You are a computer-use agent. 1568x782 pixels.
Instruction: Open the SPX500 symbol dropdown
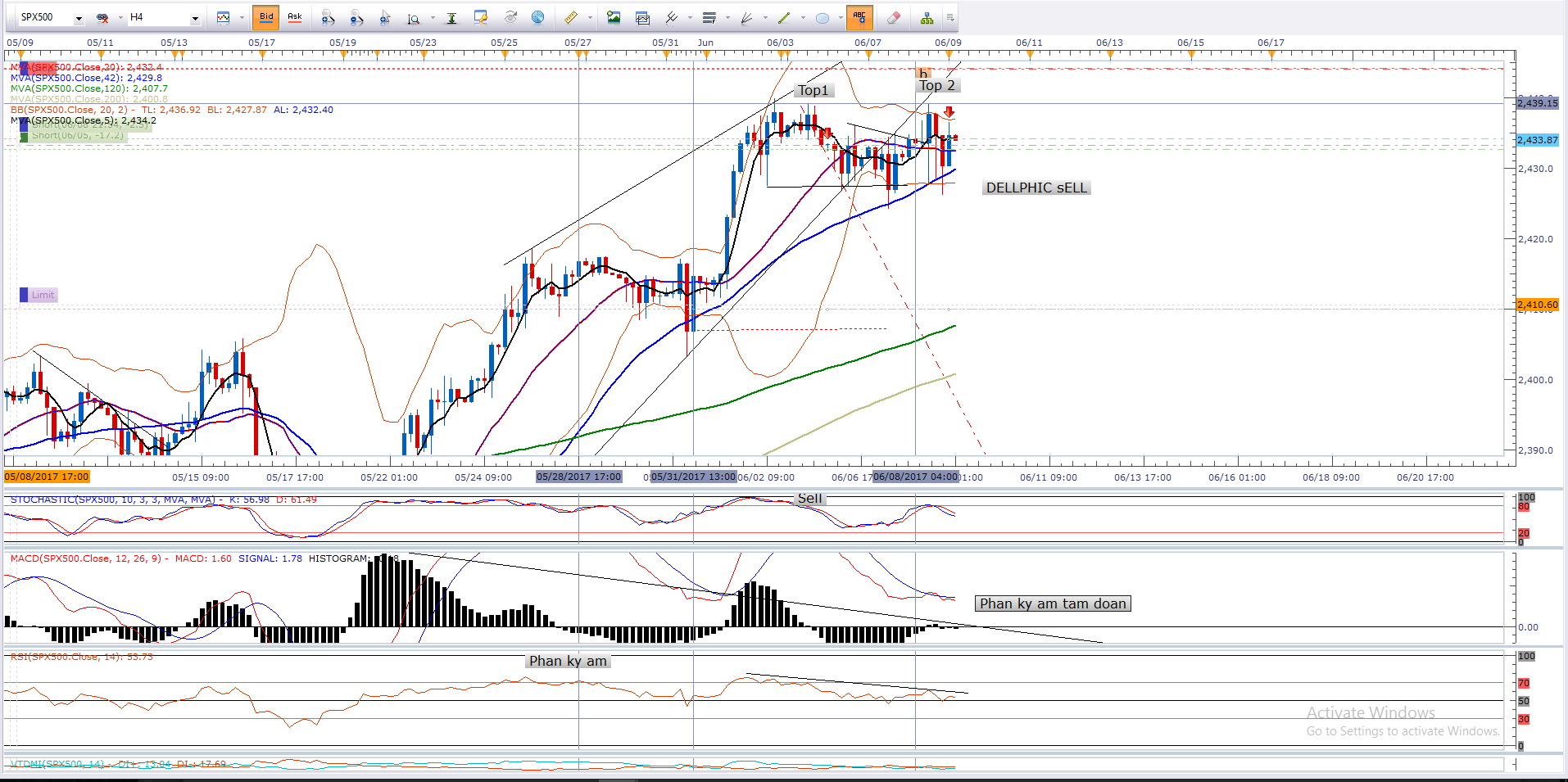(79, 18)
